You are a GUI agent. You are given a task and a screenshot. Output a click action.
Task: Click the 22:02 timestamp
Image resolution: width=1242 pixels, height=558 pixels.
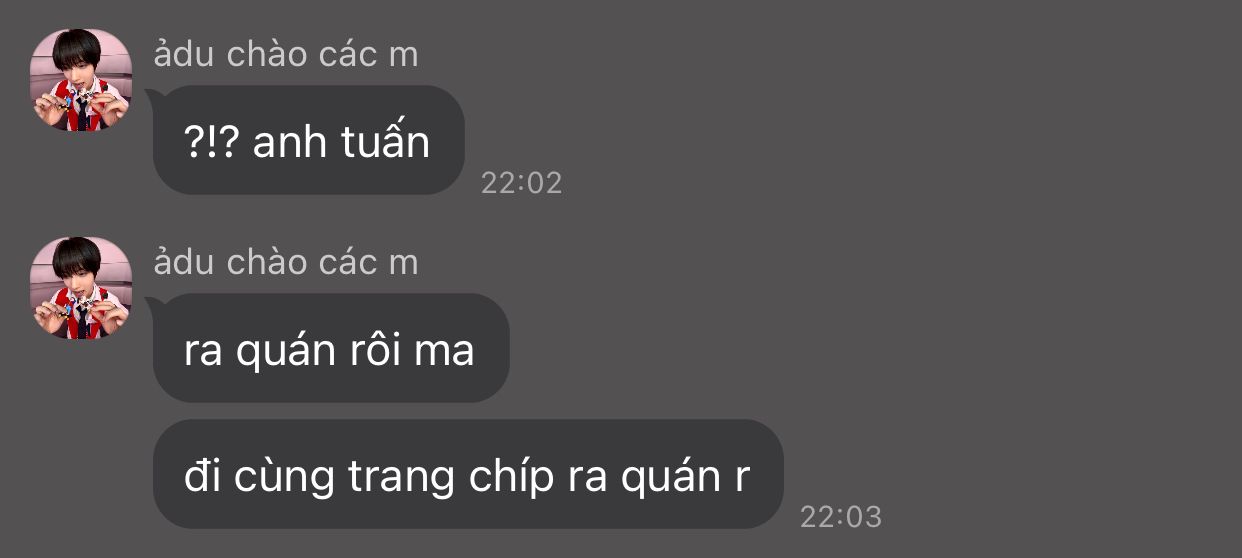coord(521,183)
